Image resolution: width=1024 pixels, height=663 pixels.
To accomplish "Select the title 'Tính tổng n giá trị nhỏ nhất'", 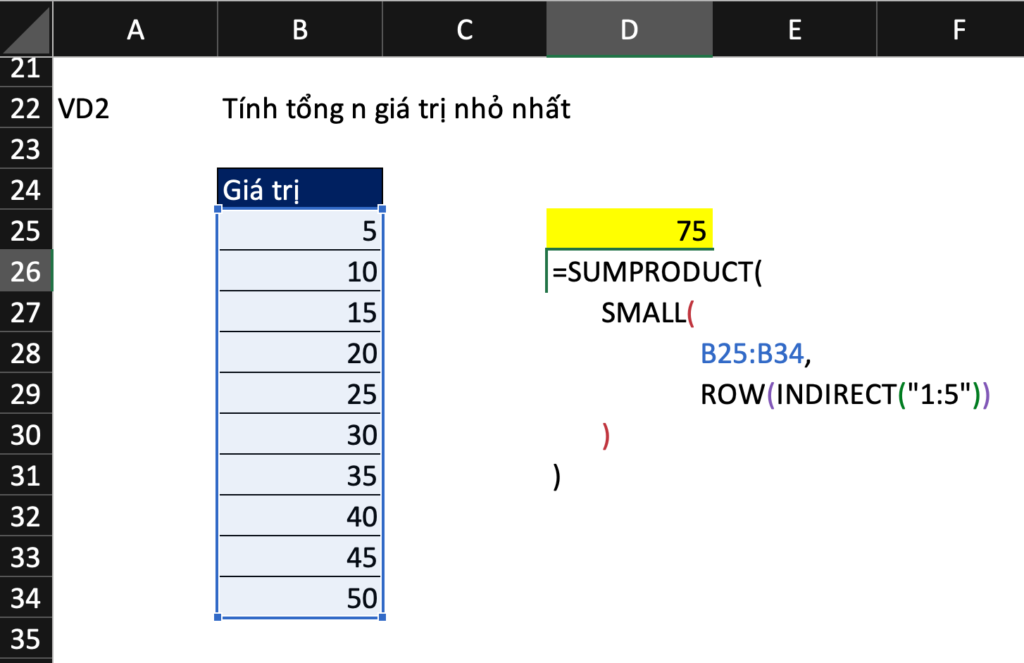I will click(x=396, y=108).
